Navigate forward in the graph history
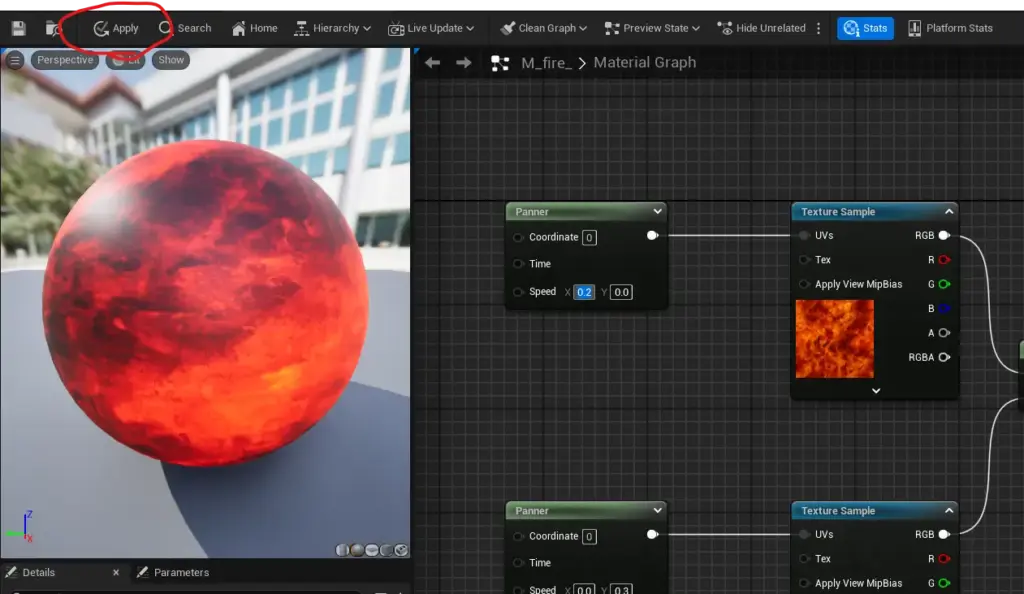This screenshot has width=1024, height=594. point(464,63)
